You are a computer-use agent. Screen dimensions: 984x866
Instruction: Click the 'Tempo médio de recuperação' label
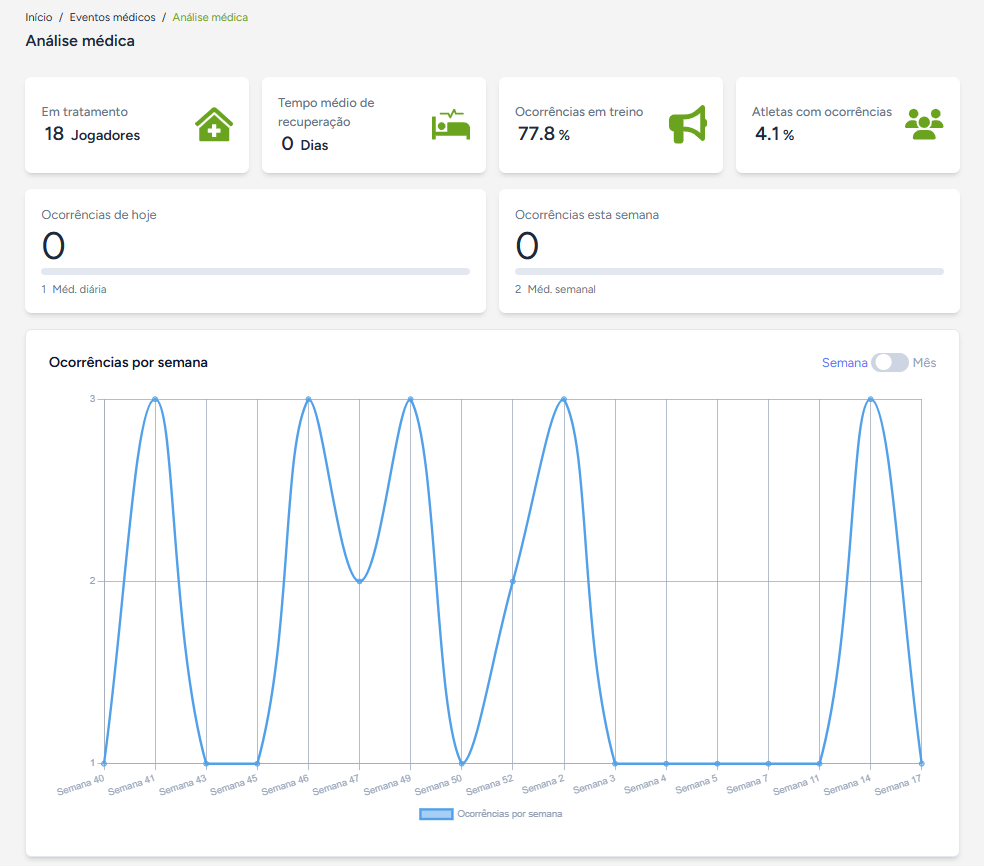(326, 112)
